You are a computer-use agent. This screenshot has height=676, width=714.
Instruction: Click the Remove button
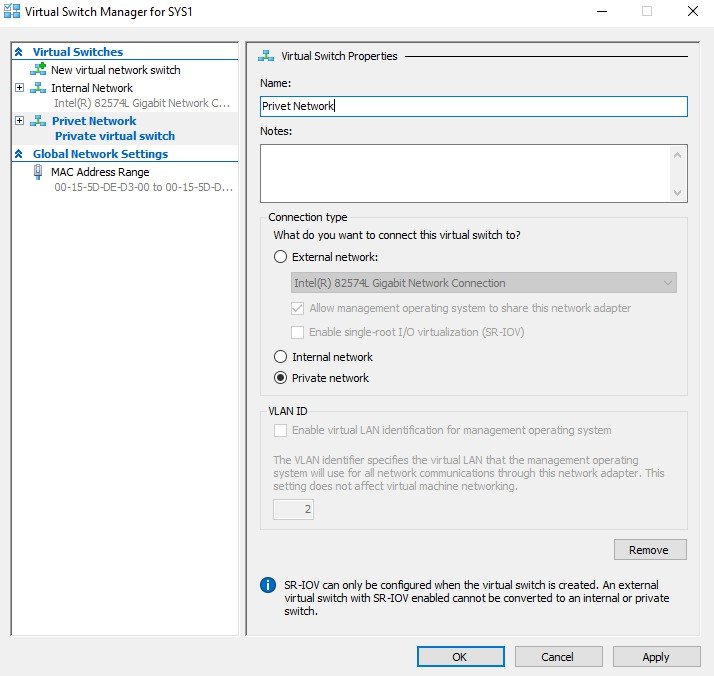[650, 550]
